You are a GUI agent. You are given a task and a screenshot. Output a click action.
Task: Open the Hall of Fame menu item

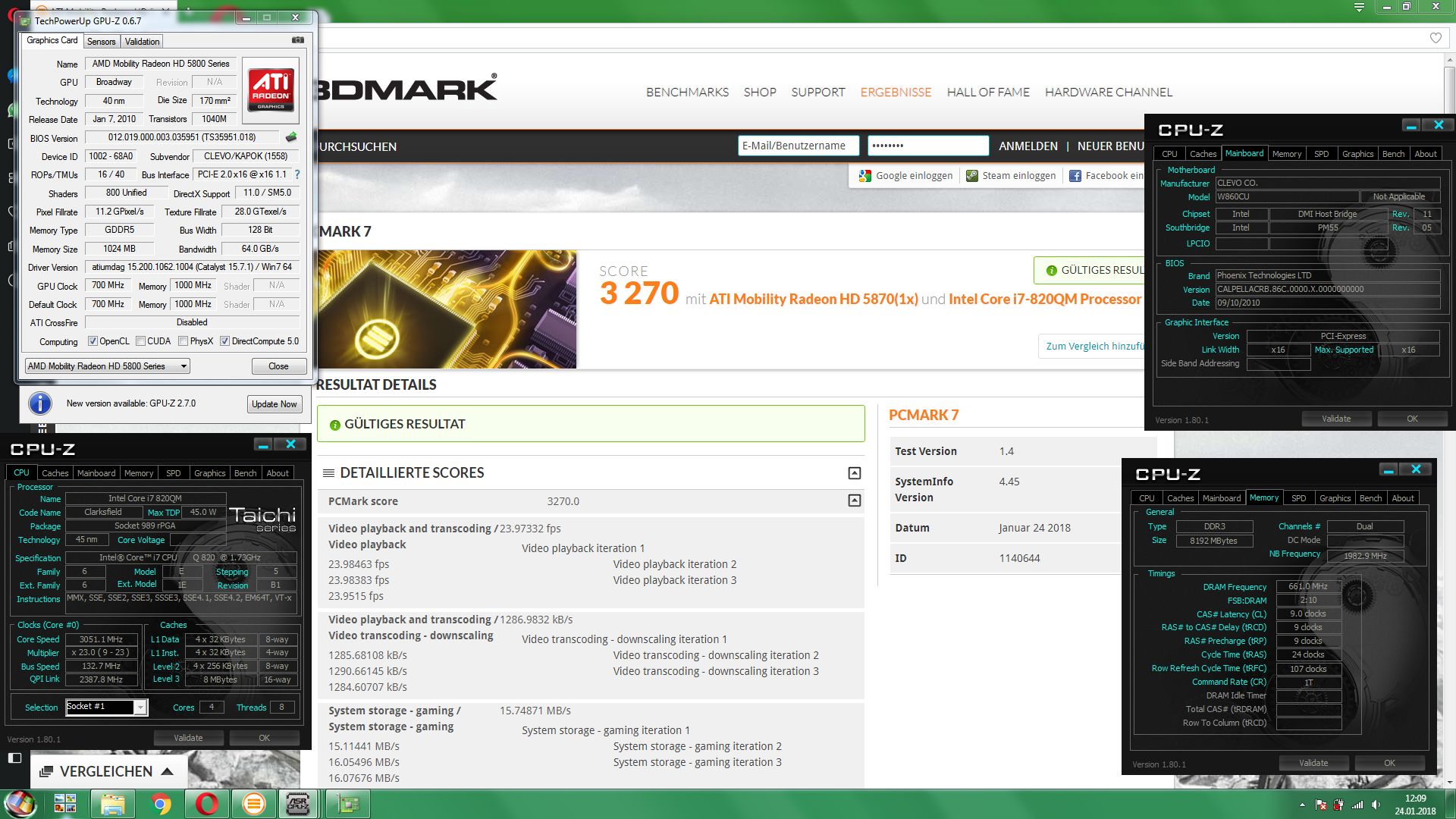pos(988,93)
